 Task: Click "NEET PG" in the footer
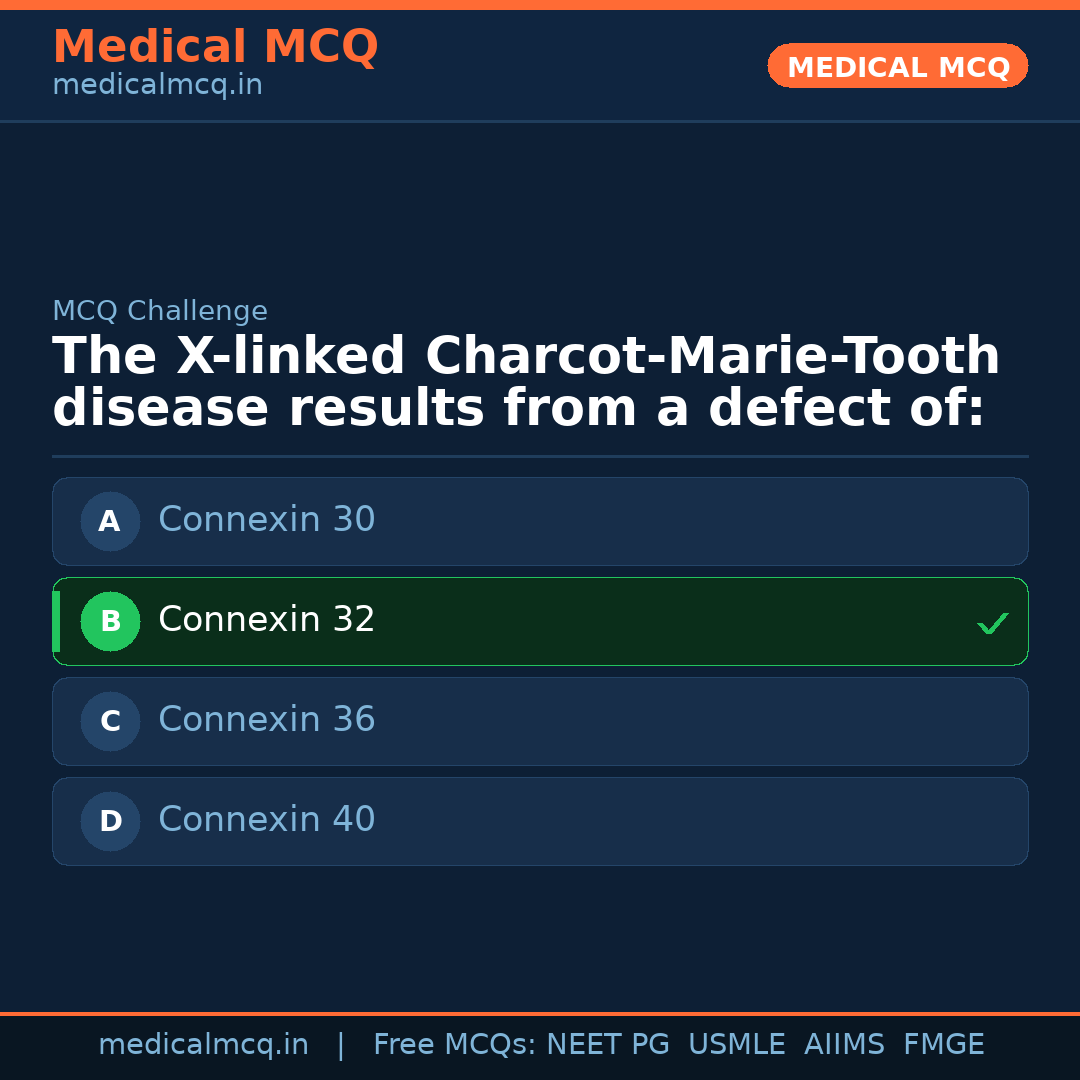click(x=608, y=1045)
